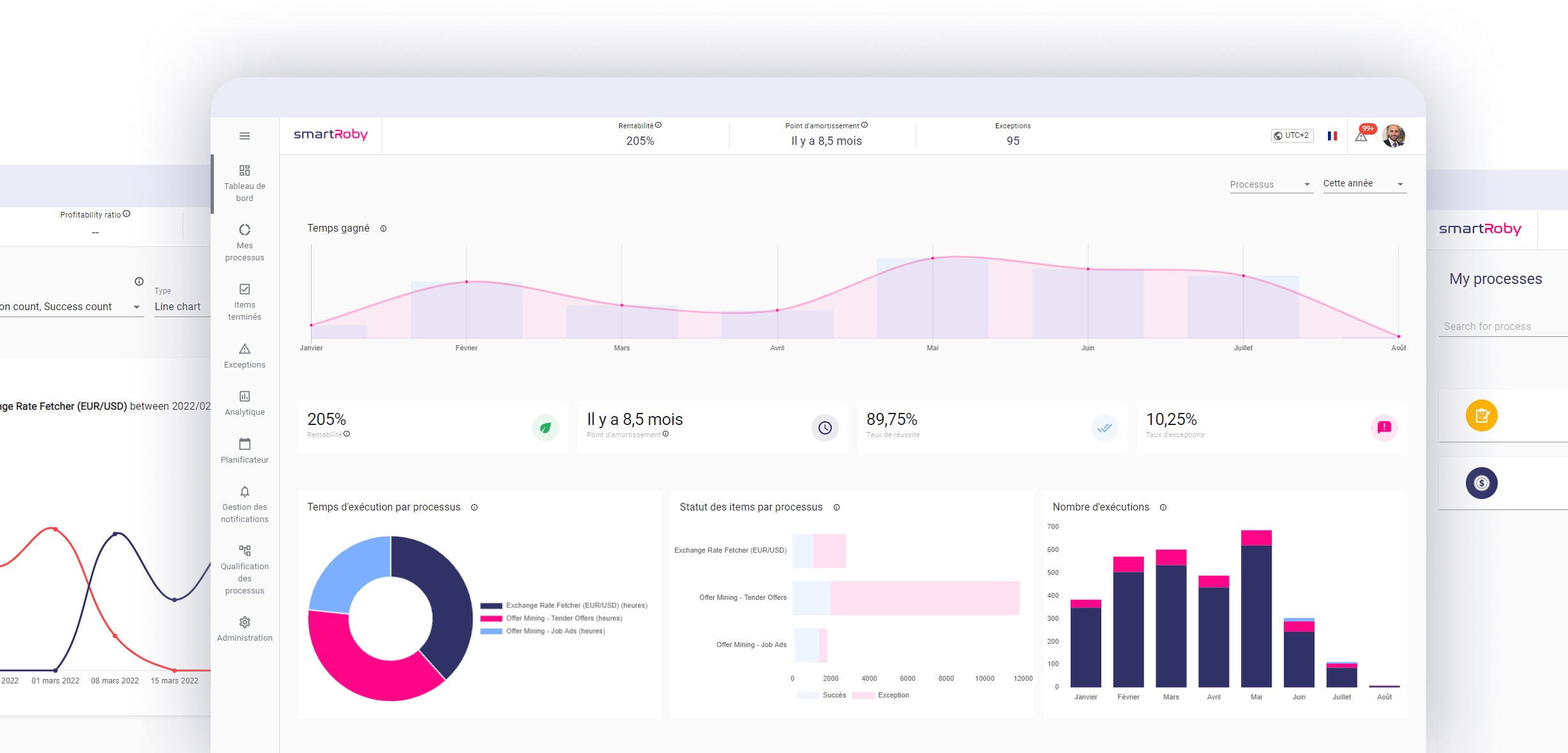Screen dimensions: 1568x753
Task: Click the French flag language icon
Action: point(1332,136)
